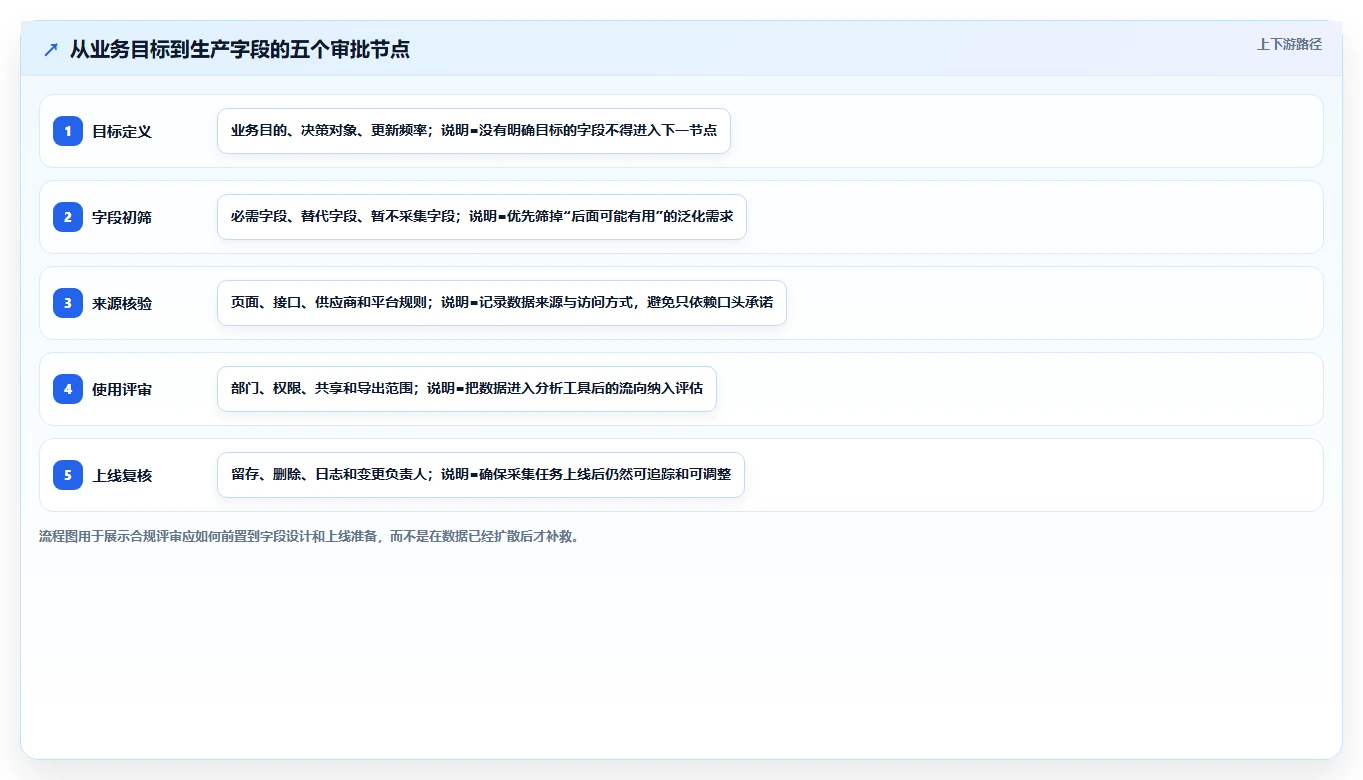Select the step 3 number badge
The width and height of the screenshot is (1363, 780).
pos(68,303)
